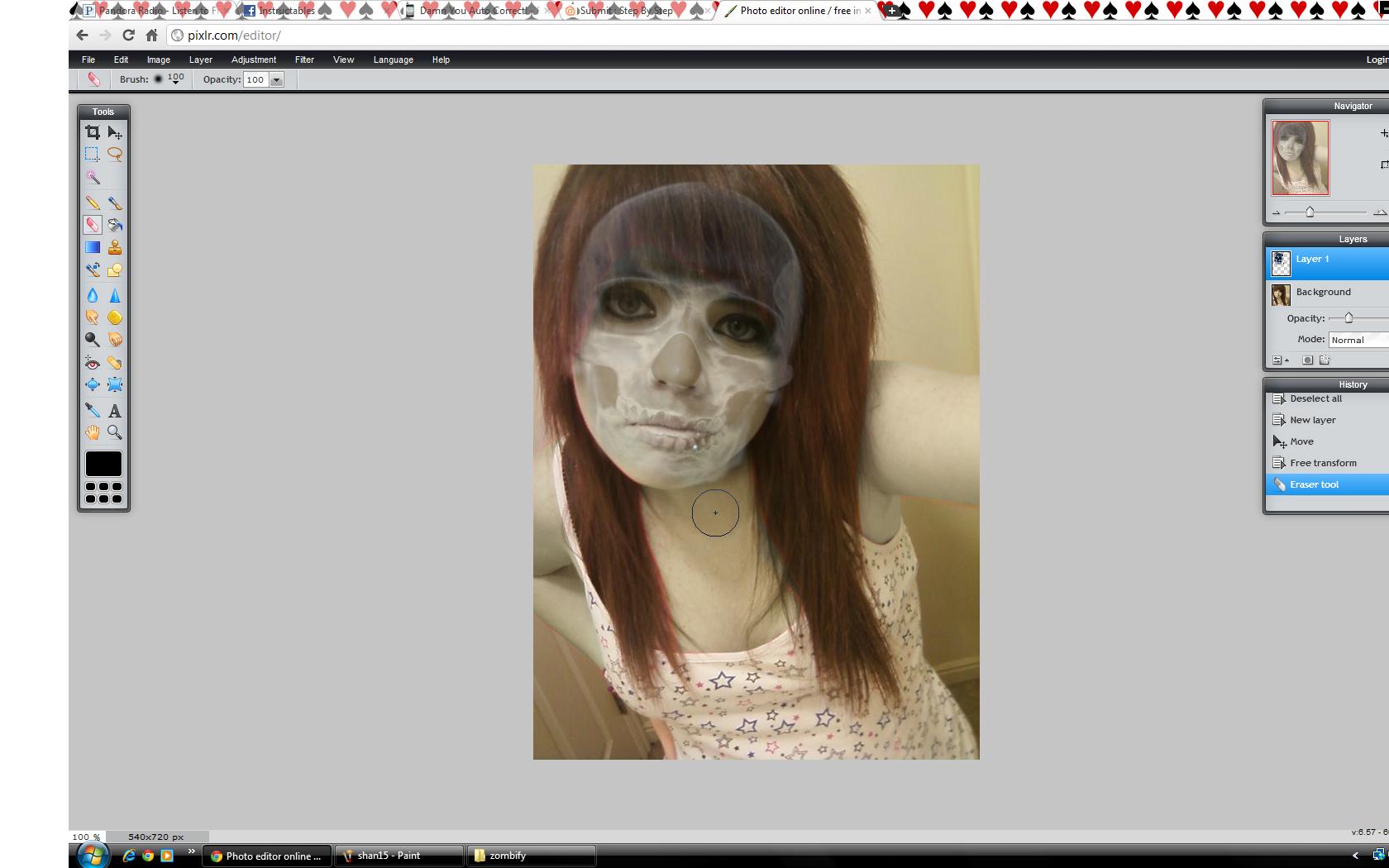Select the Burn tool
This screenshot has height=868, width=1389.
115,340
